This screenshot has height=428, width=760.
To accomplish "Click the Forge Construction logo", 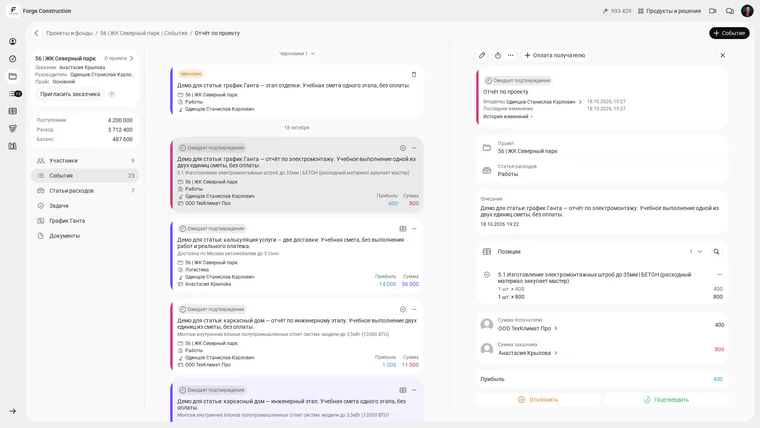I will pyautogui.click(x=13, y=11).
